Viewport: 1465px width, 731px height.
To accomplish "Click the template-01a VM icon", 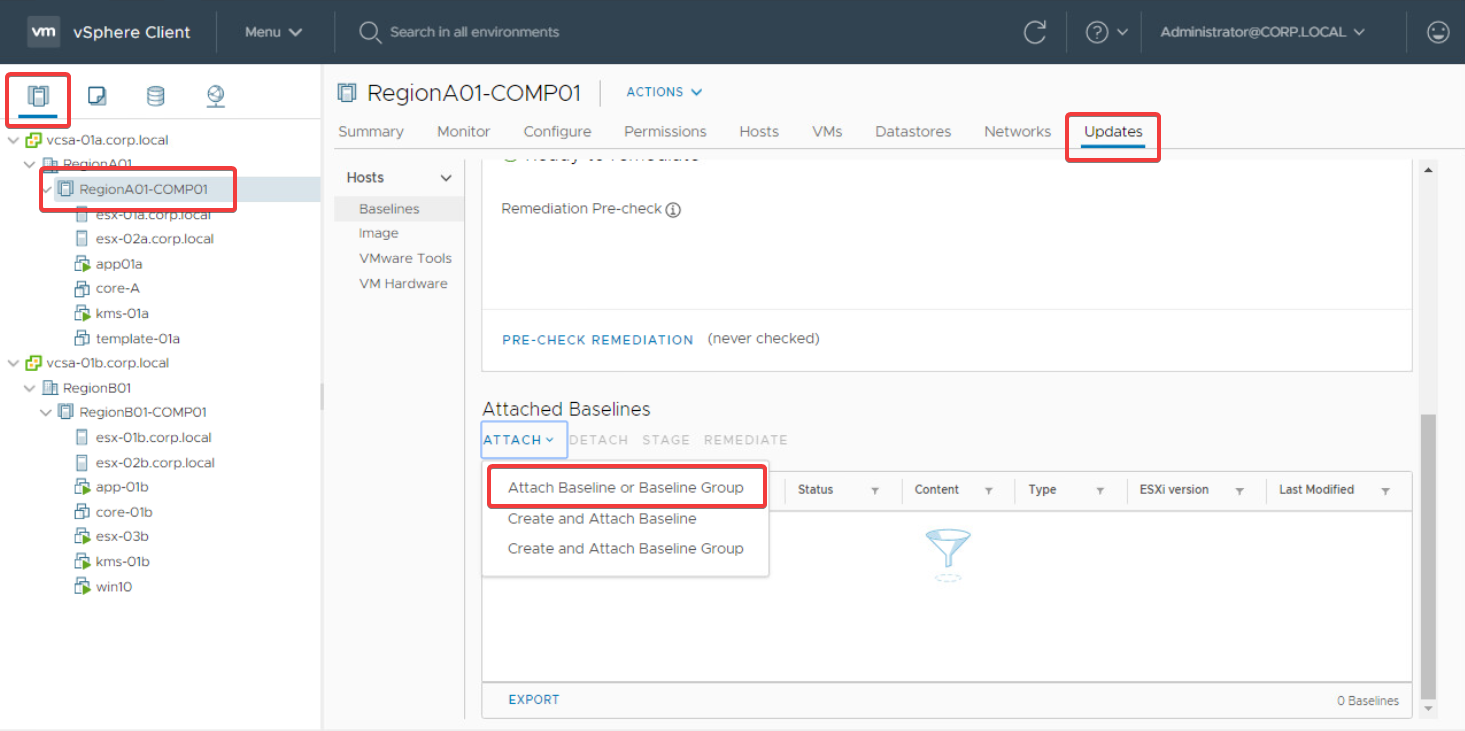I will (x=82, y=339).
